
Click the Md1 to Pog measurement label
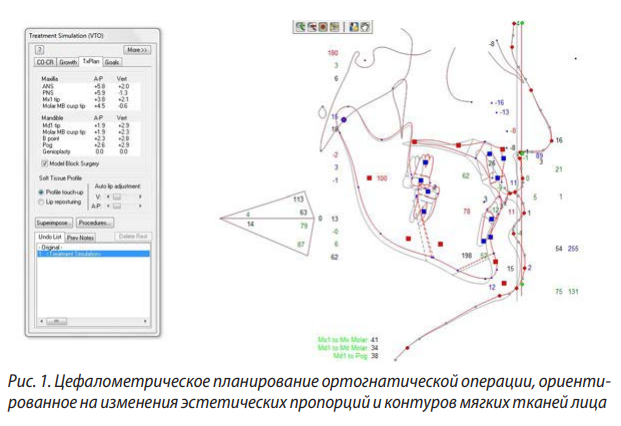coord(350,356)
